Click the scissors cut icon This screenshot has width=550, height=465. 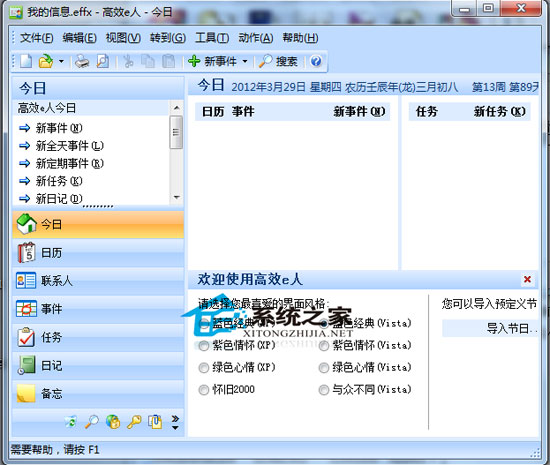[128, 61]
